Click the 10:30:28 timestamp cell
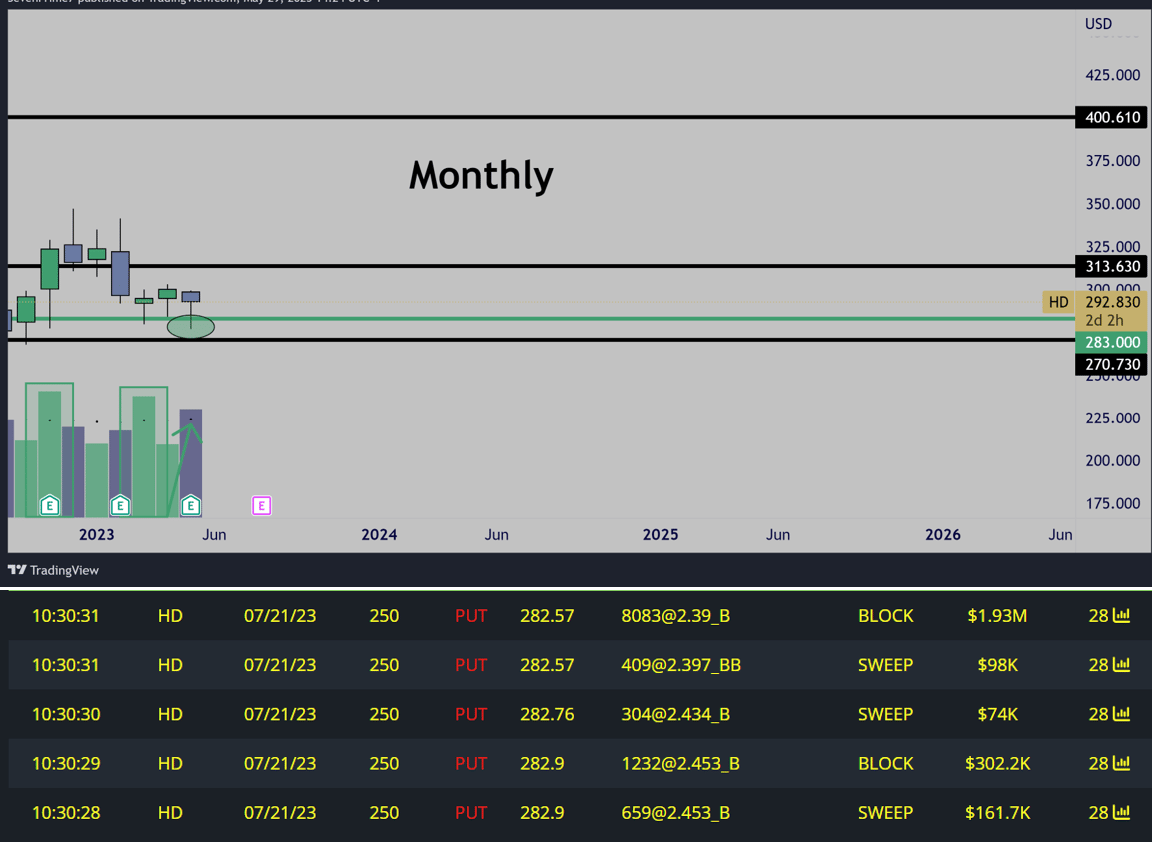 pos(66,812)
